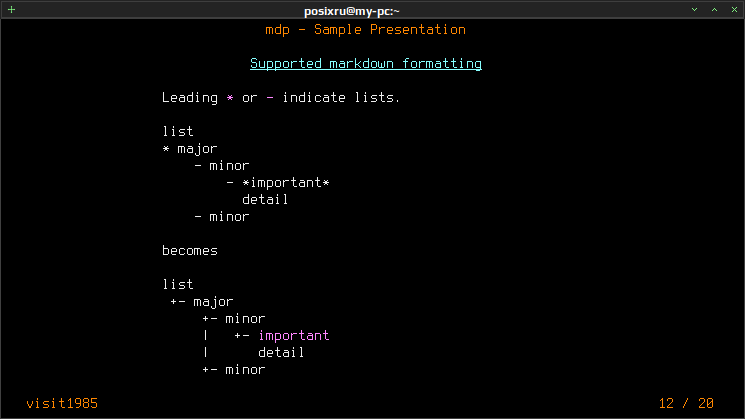Click the 'Supported markdown formatting' heading link
This screenshot has height=419, width=745.
[x=366, y=64]
